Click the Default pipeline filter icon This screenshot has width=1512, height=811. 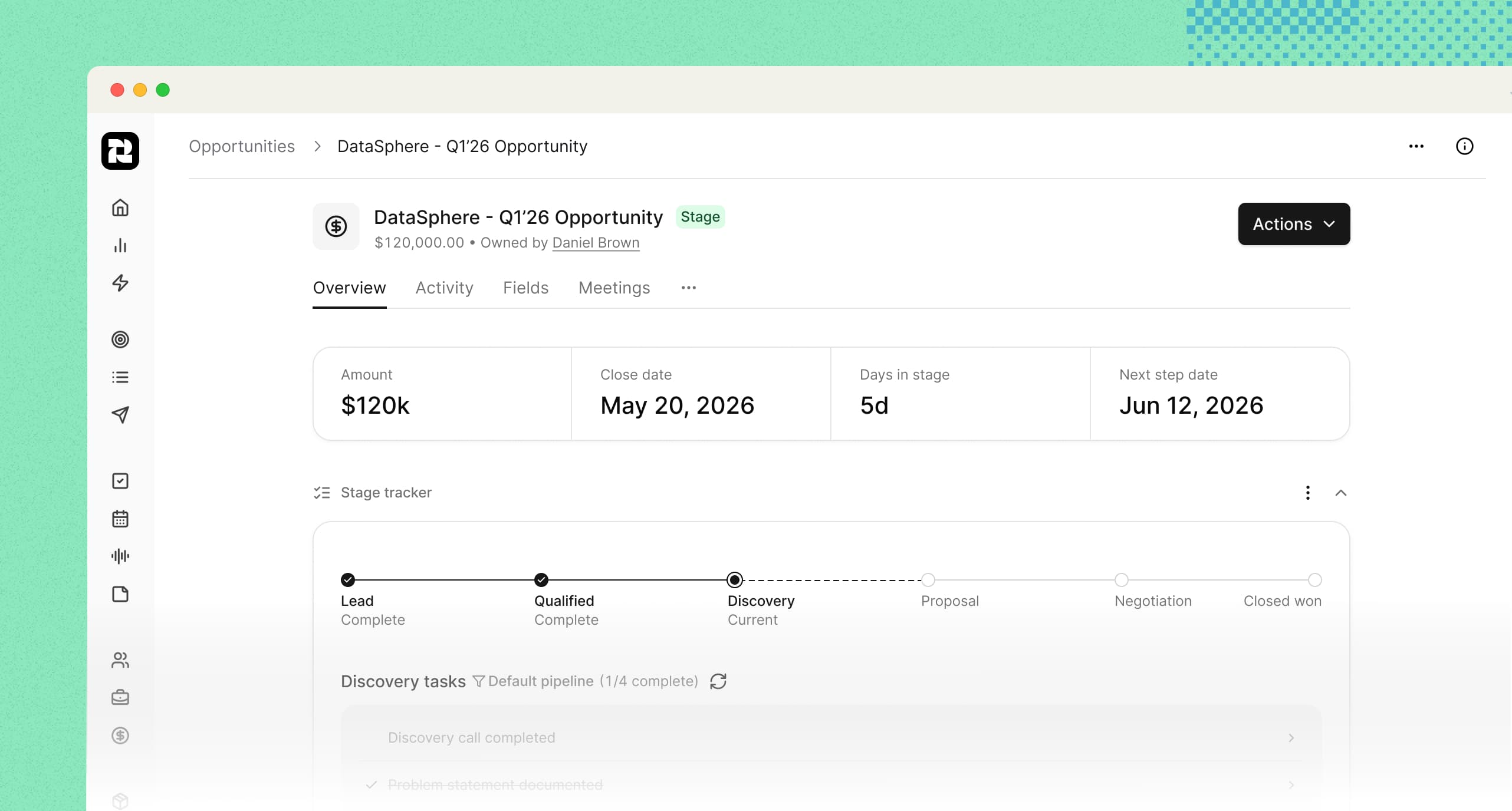479,681
